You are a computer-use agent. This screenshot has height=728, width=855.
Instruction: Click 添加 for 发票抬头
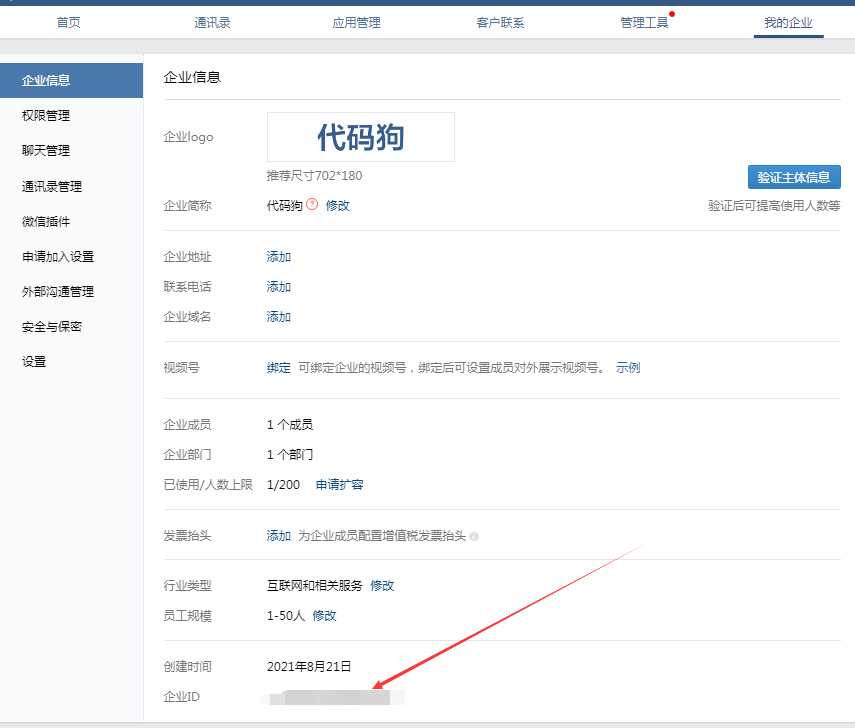coord(279,536)
